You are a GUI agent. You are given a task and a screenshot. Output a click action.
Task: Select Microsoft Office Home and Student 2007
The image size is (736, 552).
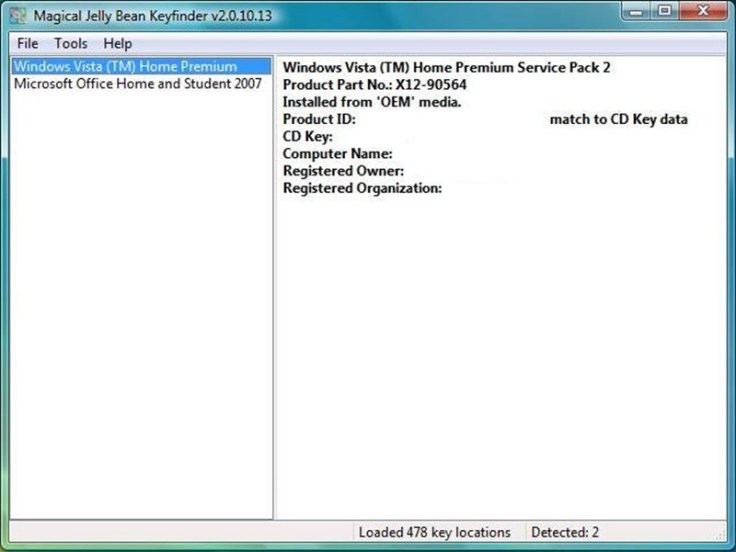[x=137, y=83]
